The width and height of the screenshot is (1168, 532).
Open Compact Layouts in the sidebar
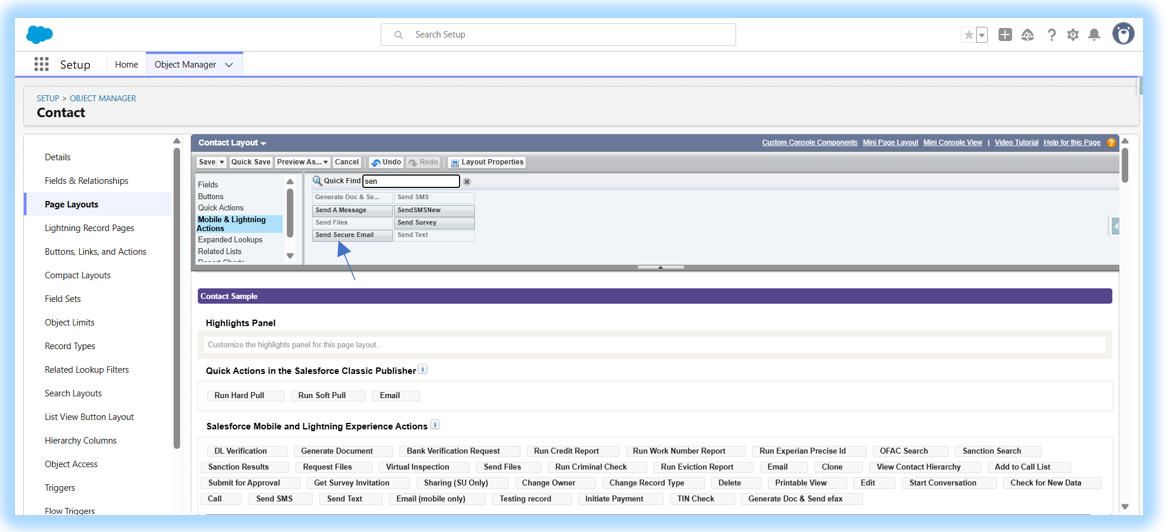(77, 276)
